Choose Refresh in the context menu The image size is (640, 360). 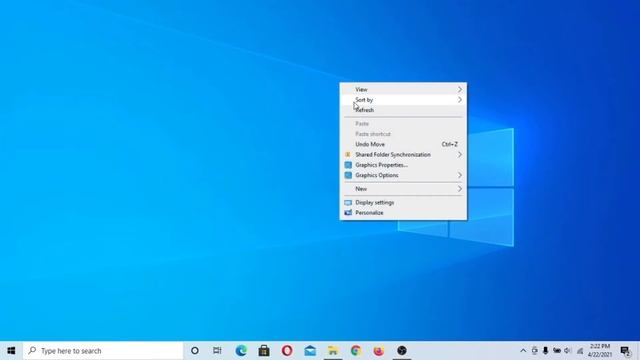point(403,110)
